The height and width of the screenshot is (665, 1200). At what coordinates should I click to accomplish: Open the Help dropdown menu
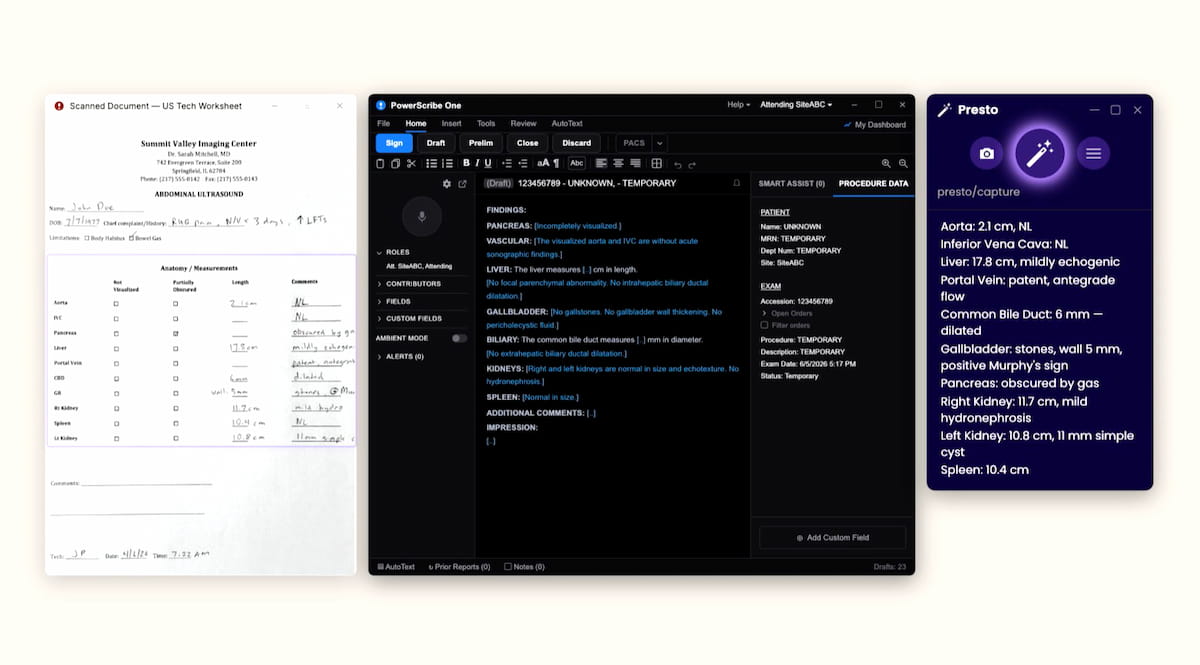738,105
